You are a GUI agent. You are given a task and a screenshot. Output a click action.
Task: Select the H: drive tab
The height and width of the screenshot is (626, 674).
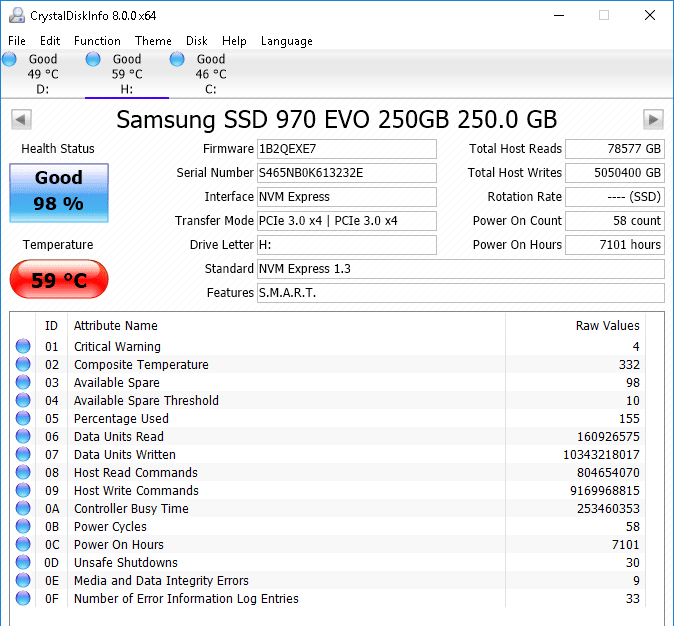(x=127, y=74)
